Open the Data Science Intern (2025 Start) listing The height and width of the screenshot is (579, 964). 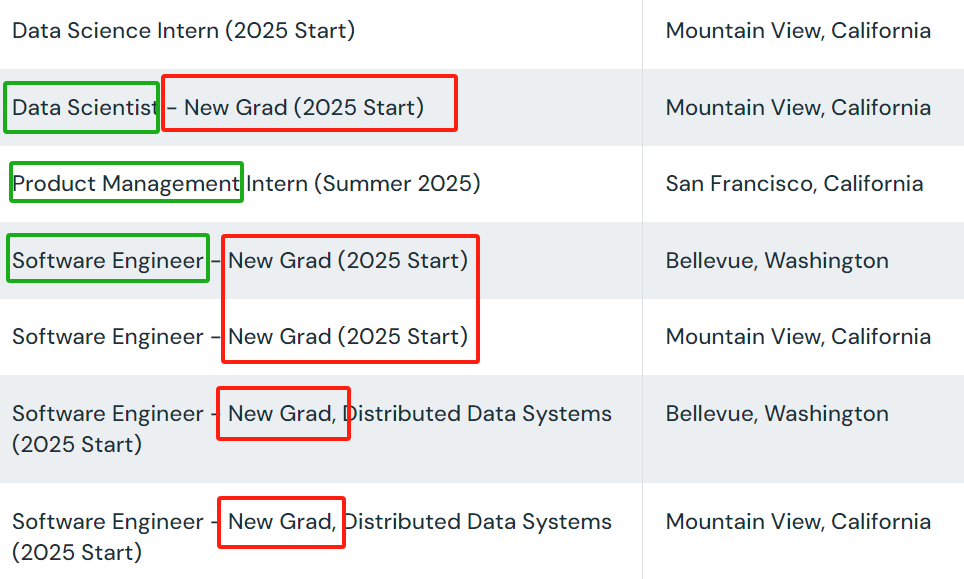coord(183,31)
